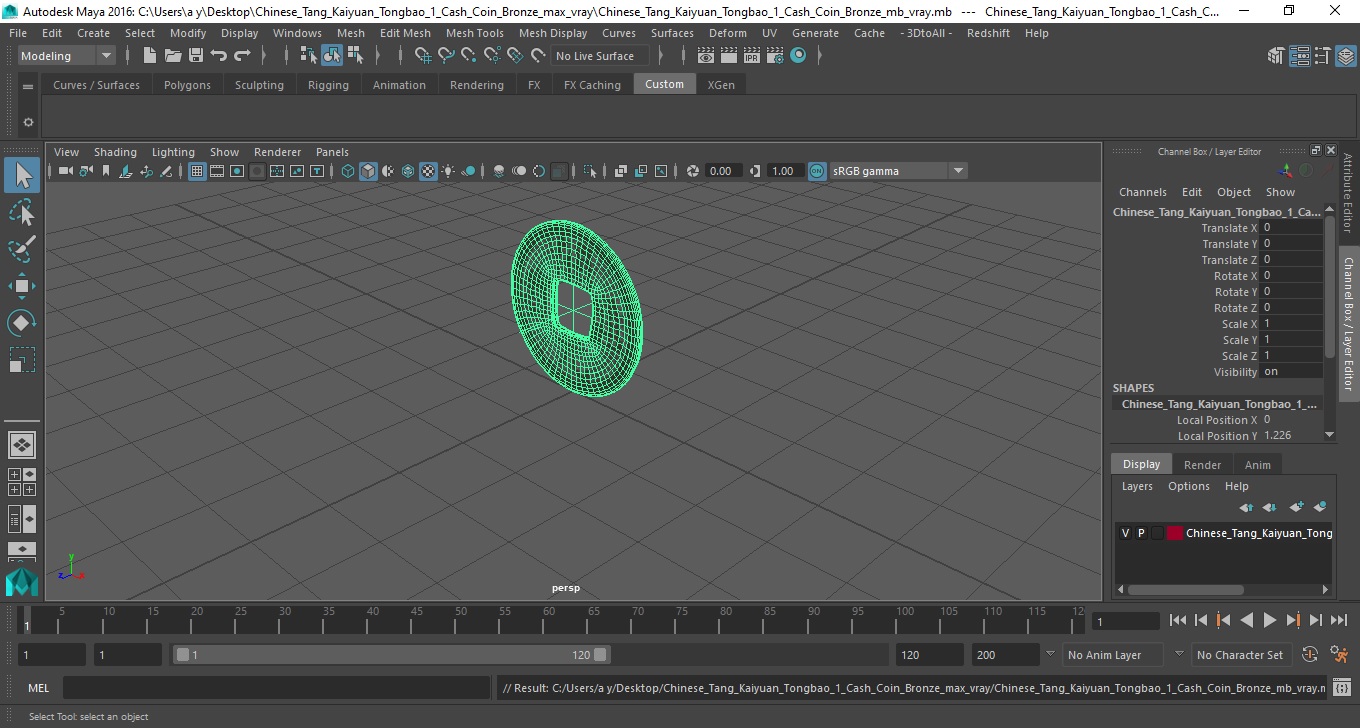
Task: Activate the Lasso Select tool in the toolbox
Action: [22, 212]
